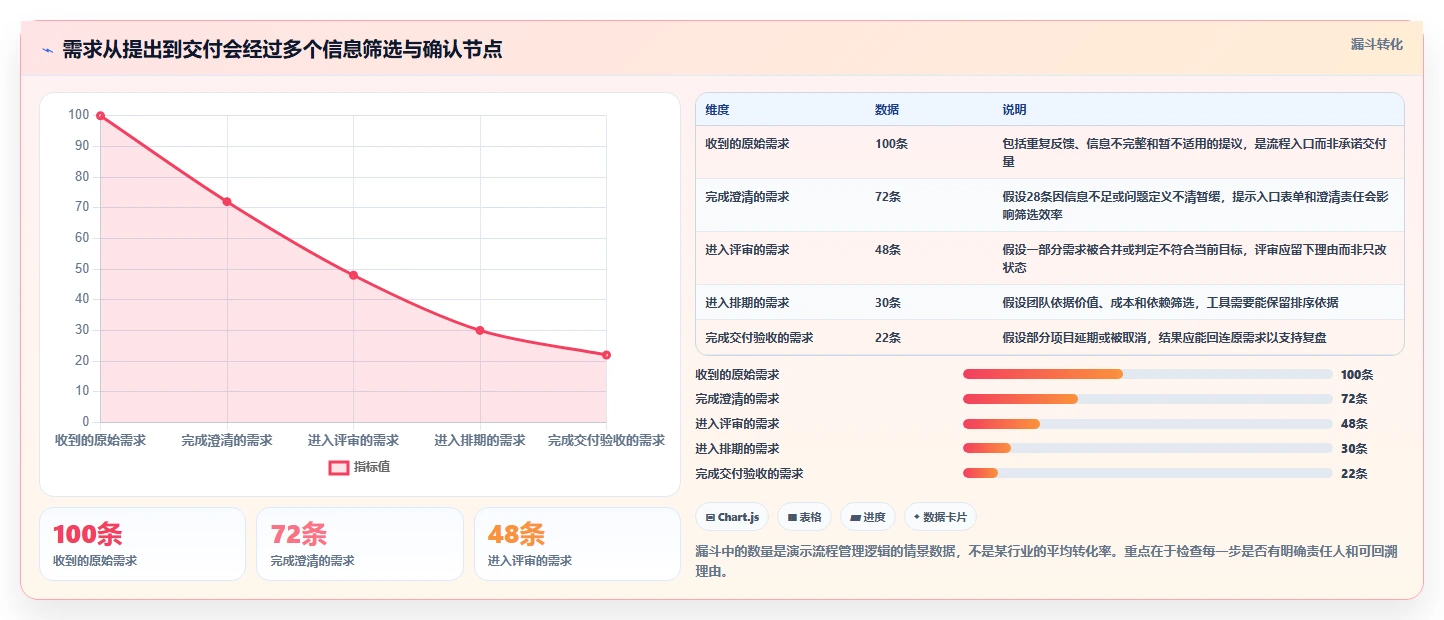Click the 表格 tag chip
Screen dimensions: 1444x620
click(804, 517)
